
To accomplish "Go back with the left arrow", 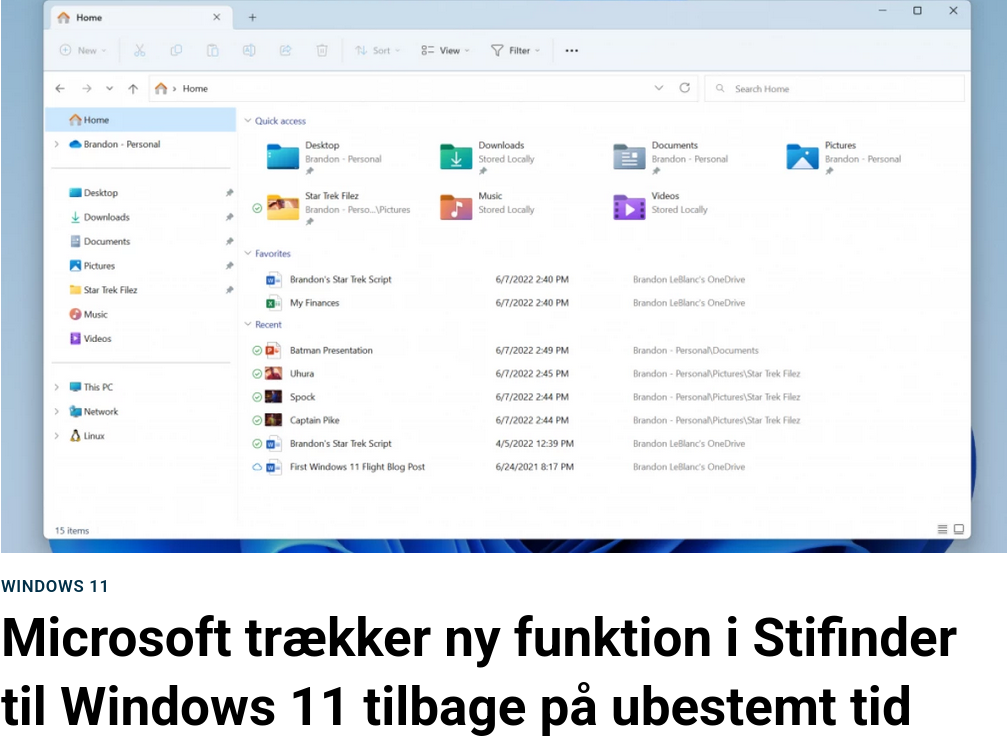I will 60,89.
